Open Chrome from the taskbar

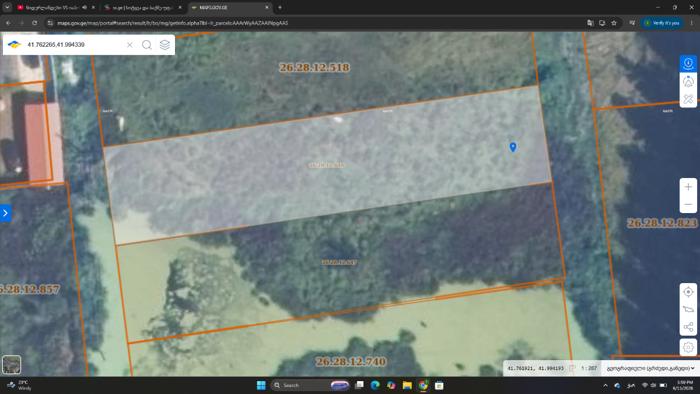coord(423,385)
